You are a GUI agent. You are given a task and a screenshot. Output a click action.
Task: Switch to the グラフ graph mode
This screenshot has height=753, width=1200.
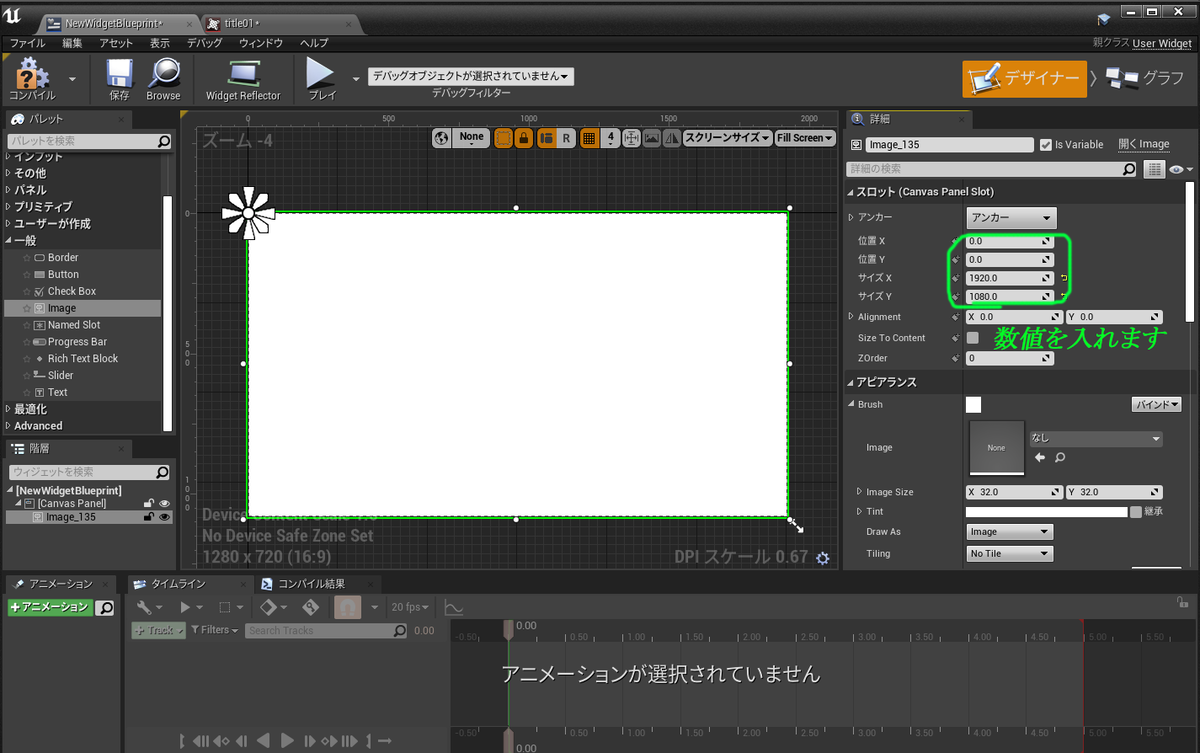[1145, 78]
